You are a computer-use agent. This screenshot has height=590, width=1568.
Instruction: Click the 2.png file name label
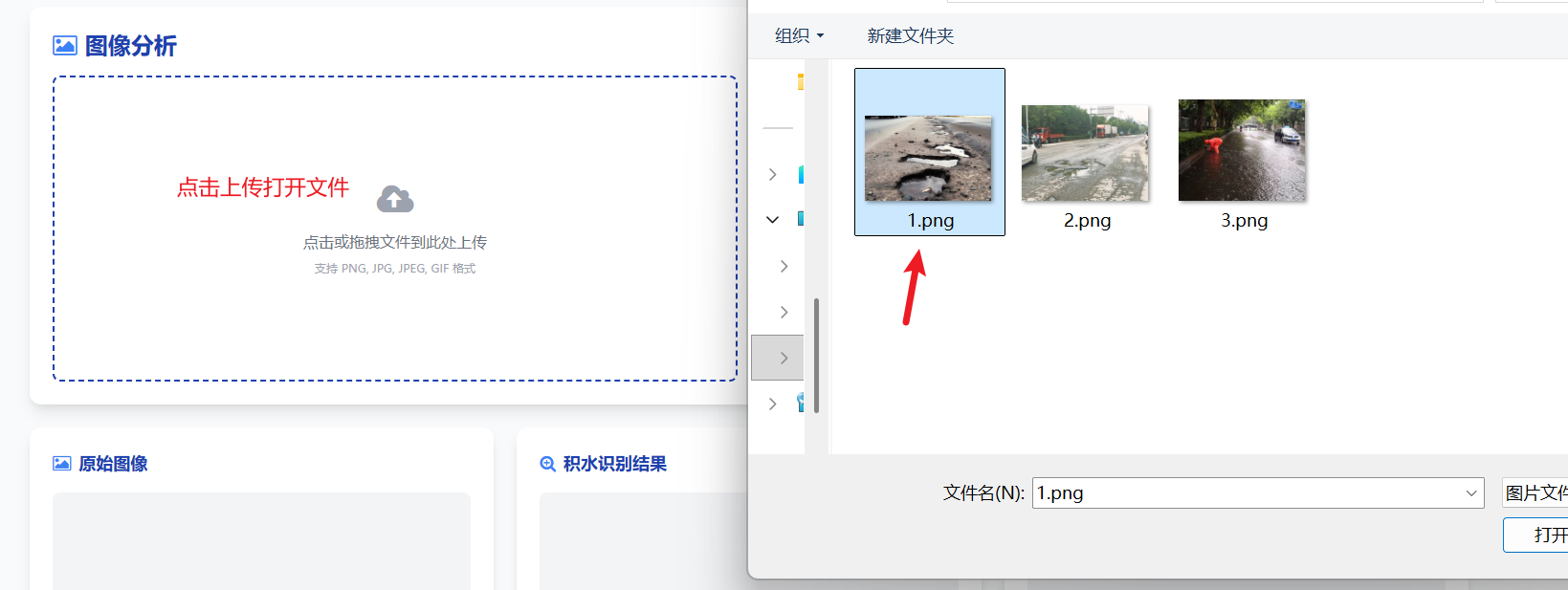click(x=1088, y=221)
